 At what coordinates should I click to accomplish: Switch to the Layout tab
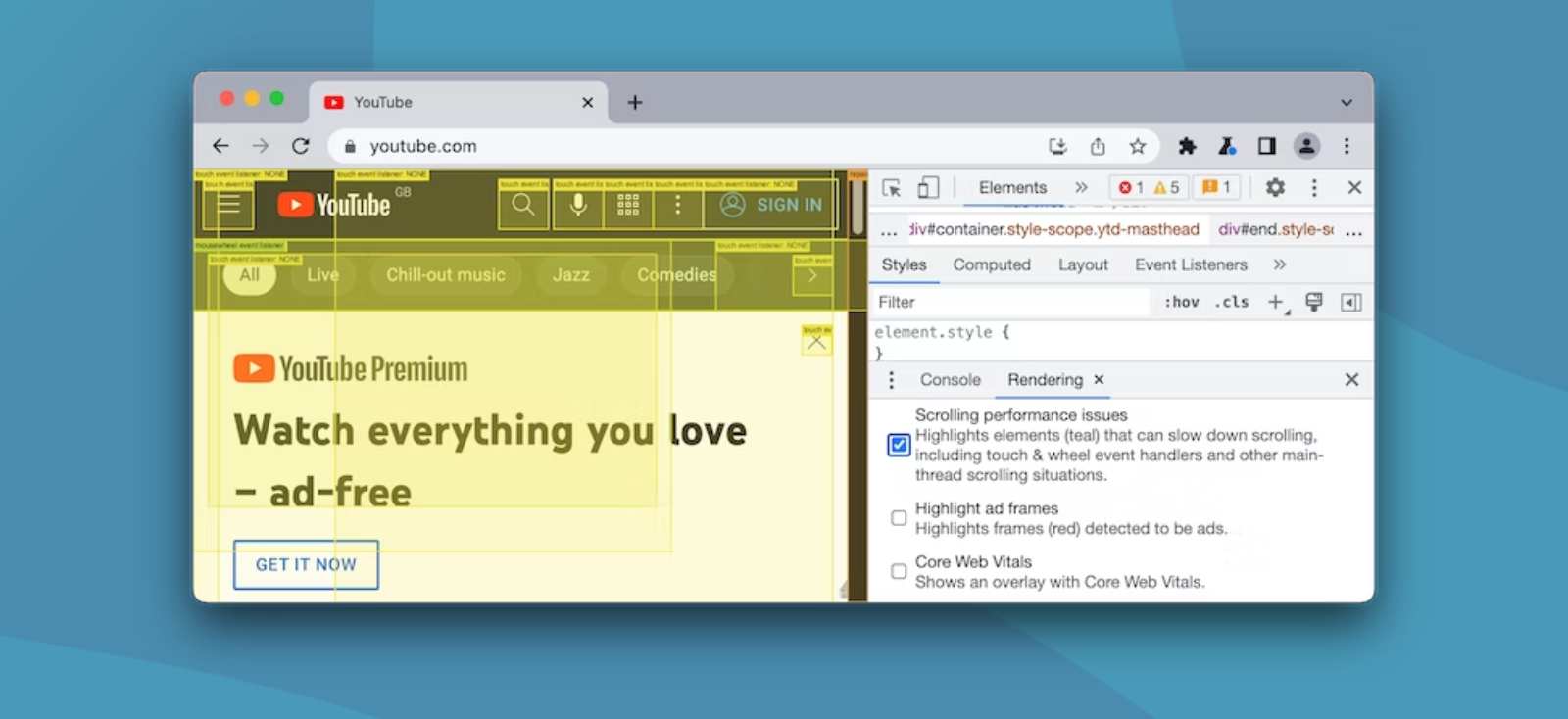point(1083,264)
